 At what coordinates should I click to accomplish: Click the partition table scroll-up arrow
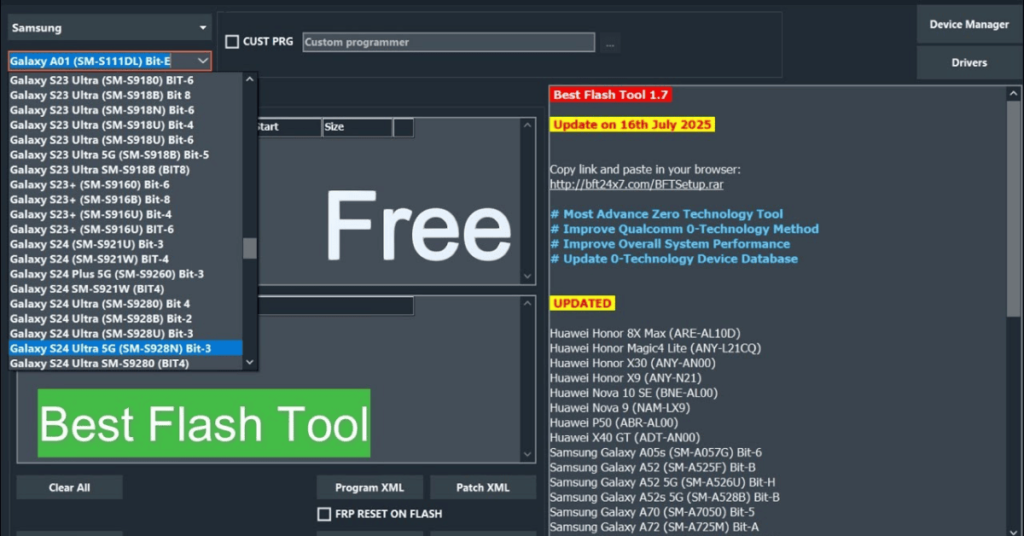pyautogui.click(x=528, y=125)
